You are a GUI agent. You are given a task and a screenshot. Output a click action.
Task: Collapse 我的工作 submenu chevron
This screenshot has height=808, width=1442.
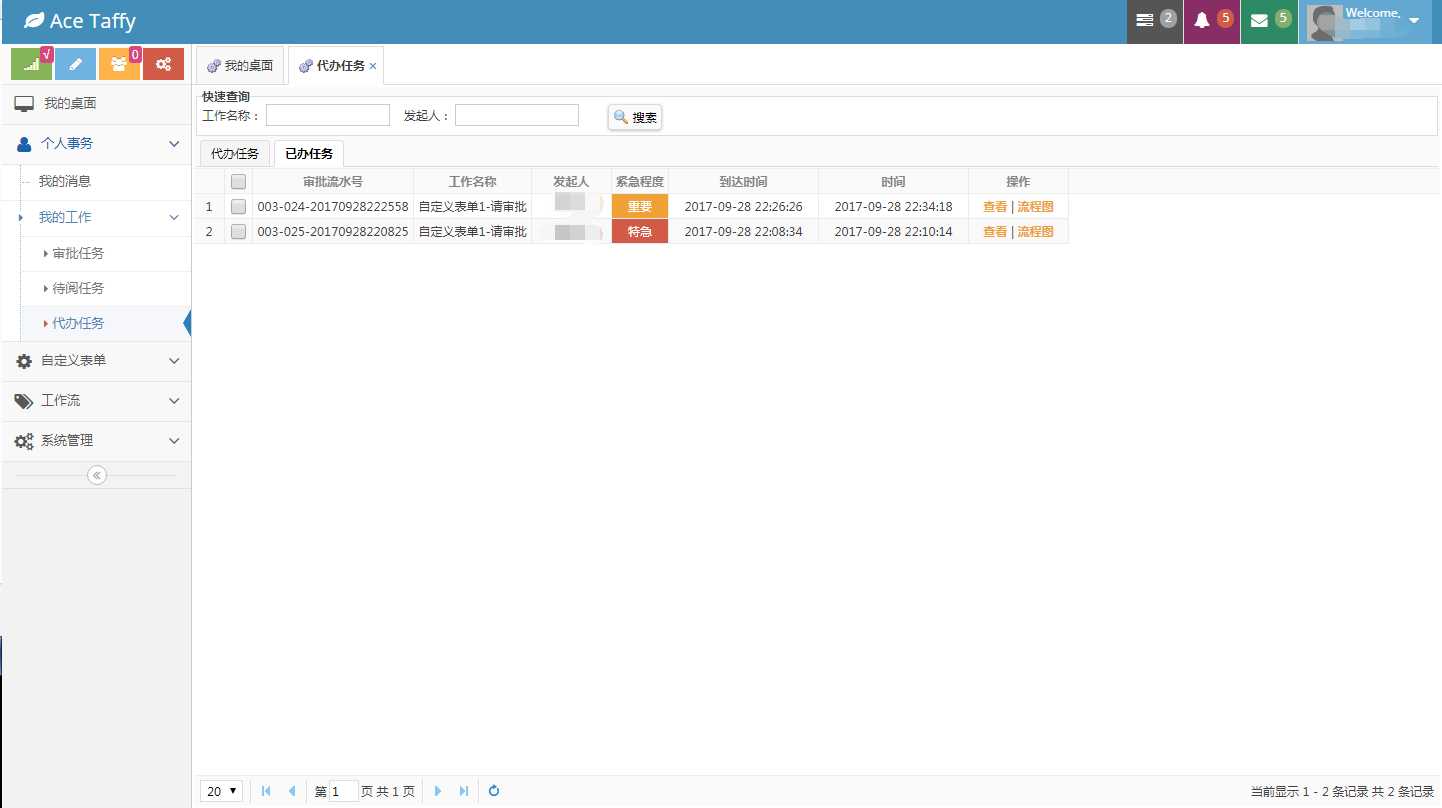click(x=174, y=217)
